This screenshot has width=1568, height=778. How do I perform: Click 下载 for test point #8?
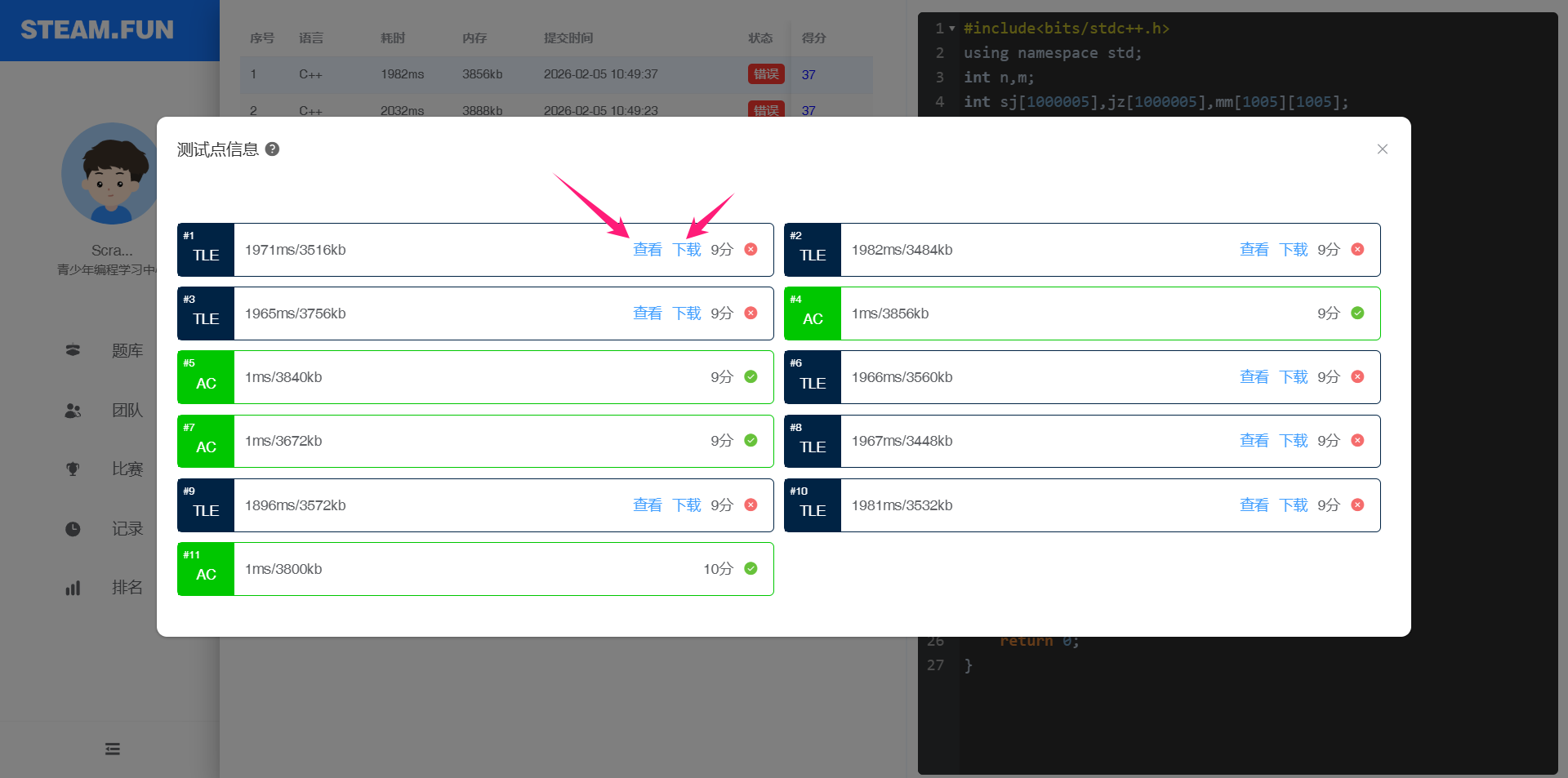coord(1294,441)
